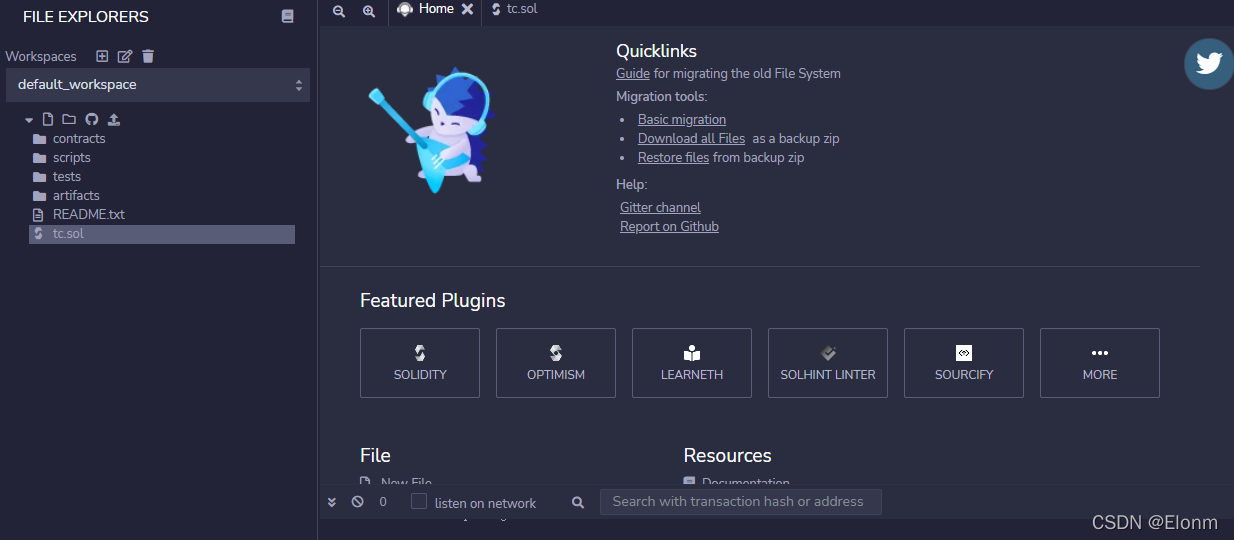Click Download all Files link
The width and height of the screenshot is (1234, 540).
pyautogui.click(x=691, y=138)
